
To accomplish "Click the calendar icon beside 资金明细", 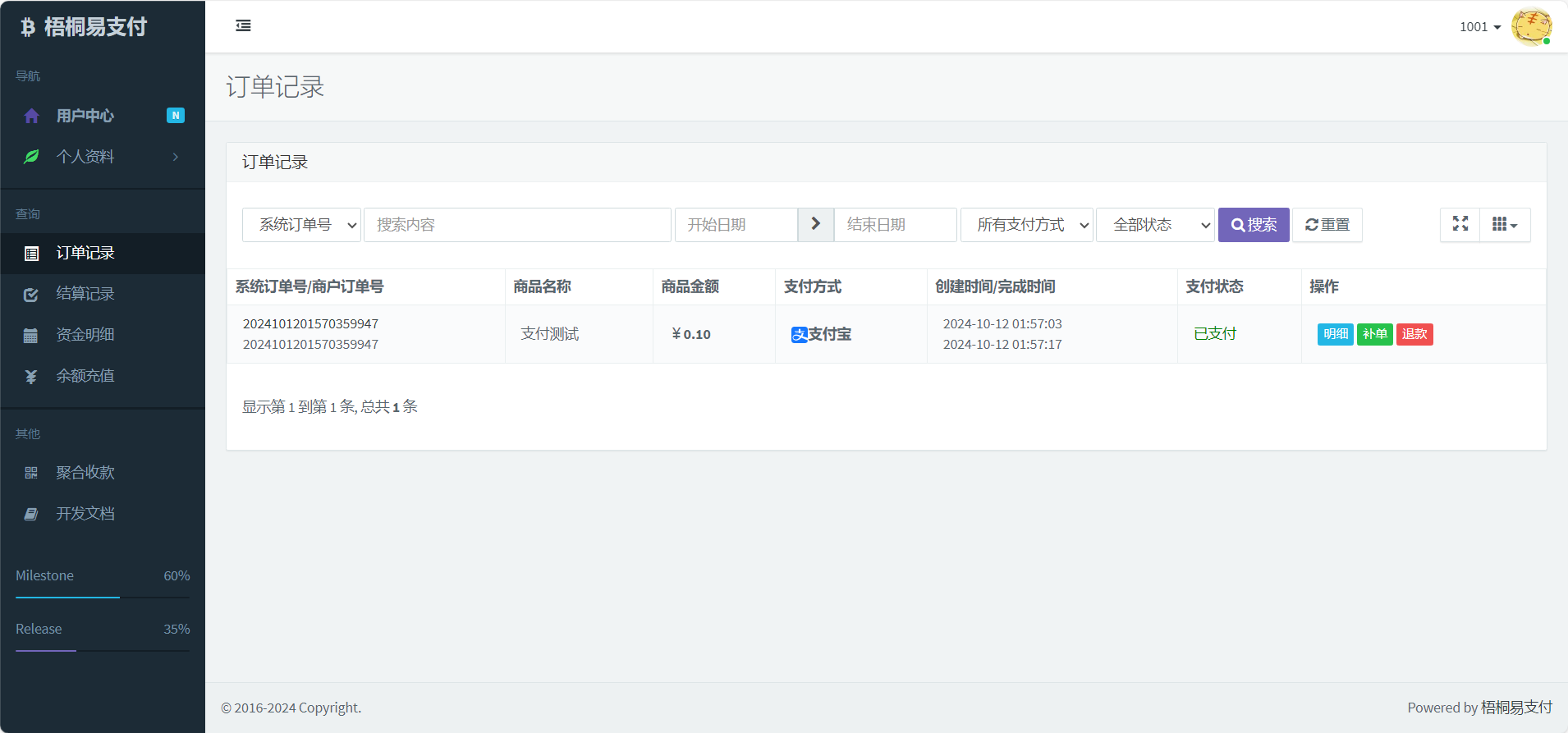I will click(x=31, y=336).
